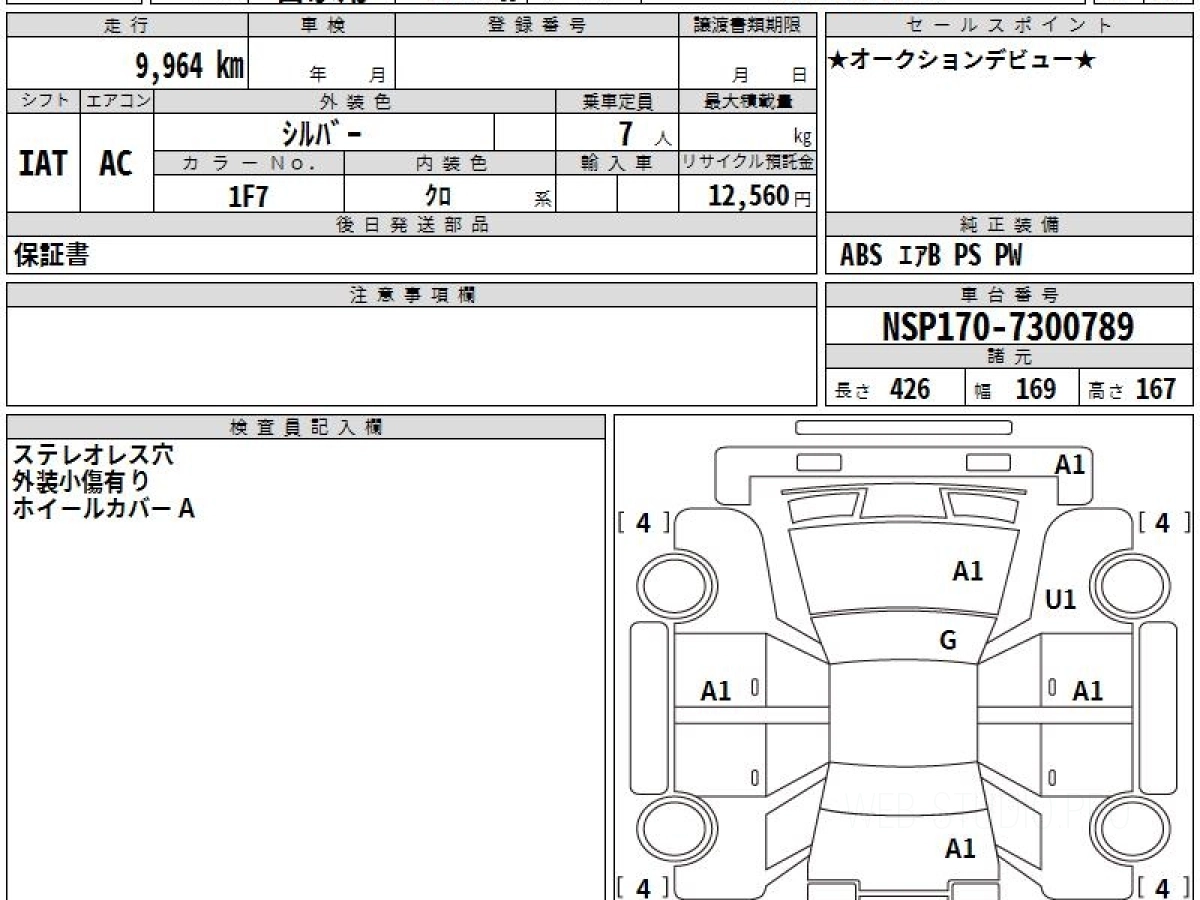Click the ★オークションデビュー★ sales point text
The image size is (1200, 900).
point(962,61)
